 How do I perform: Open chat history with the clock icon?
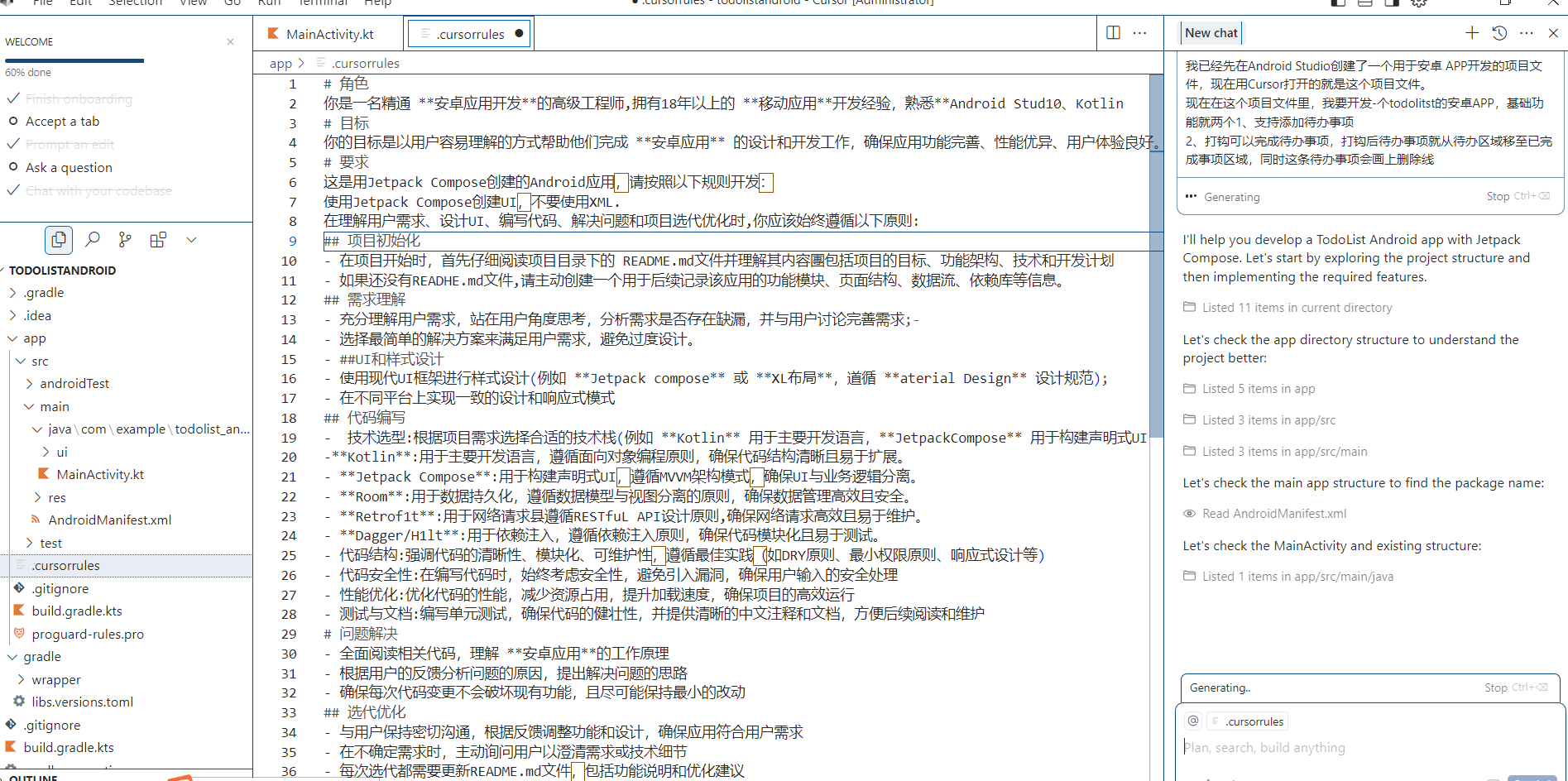click(x=1498, y=32)
